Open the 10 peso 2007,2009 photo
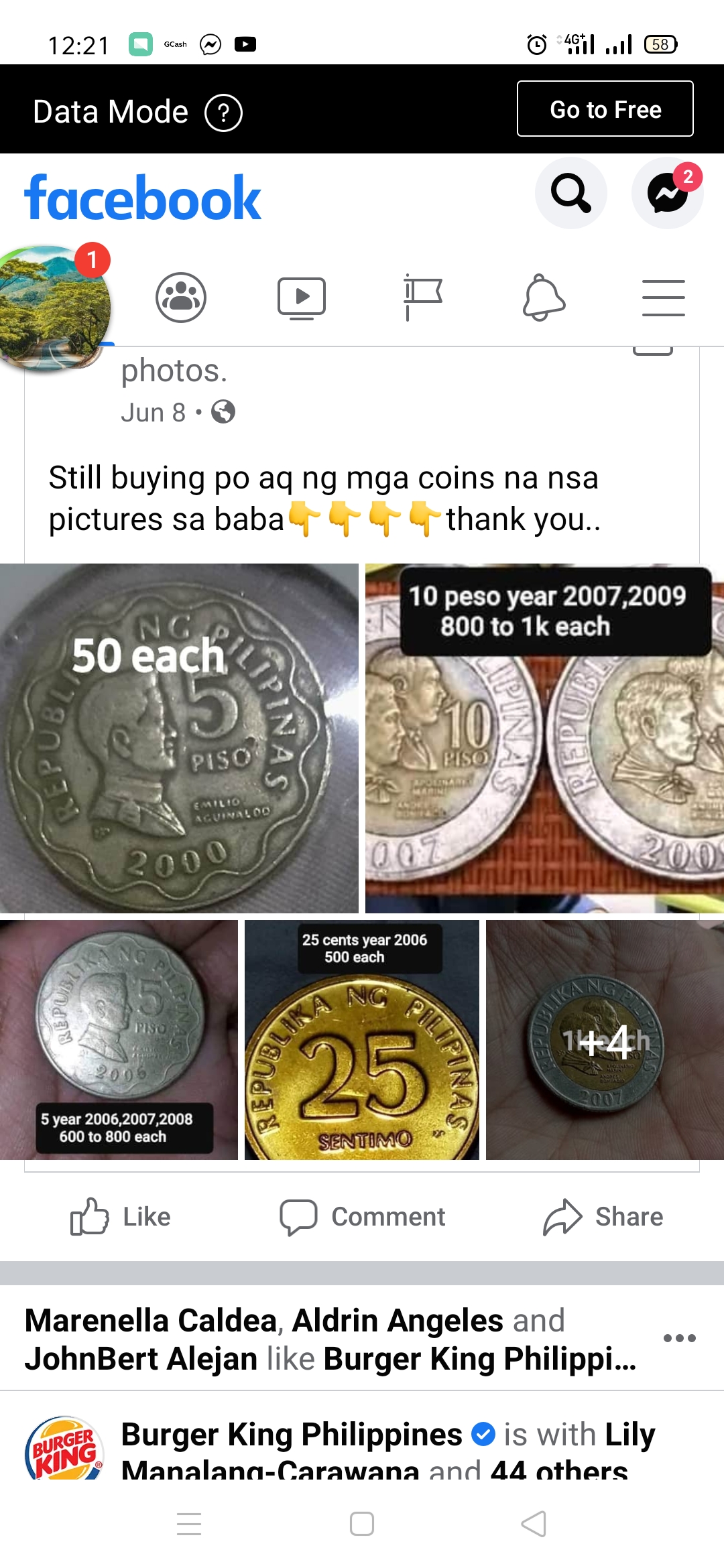This screenshot has width=724, height=1568. tap(544, 738)
